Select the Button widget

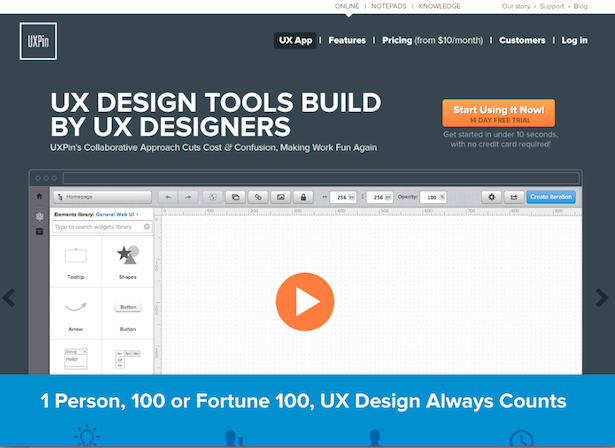[127, 314]
